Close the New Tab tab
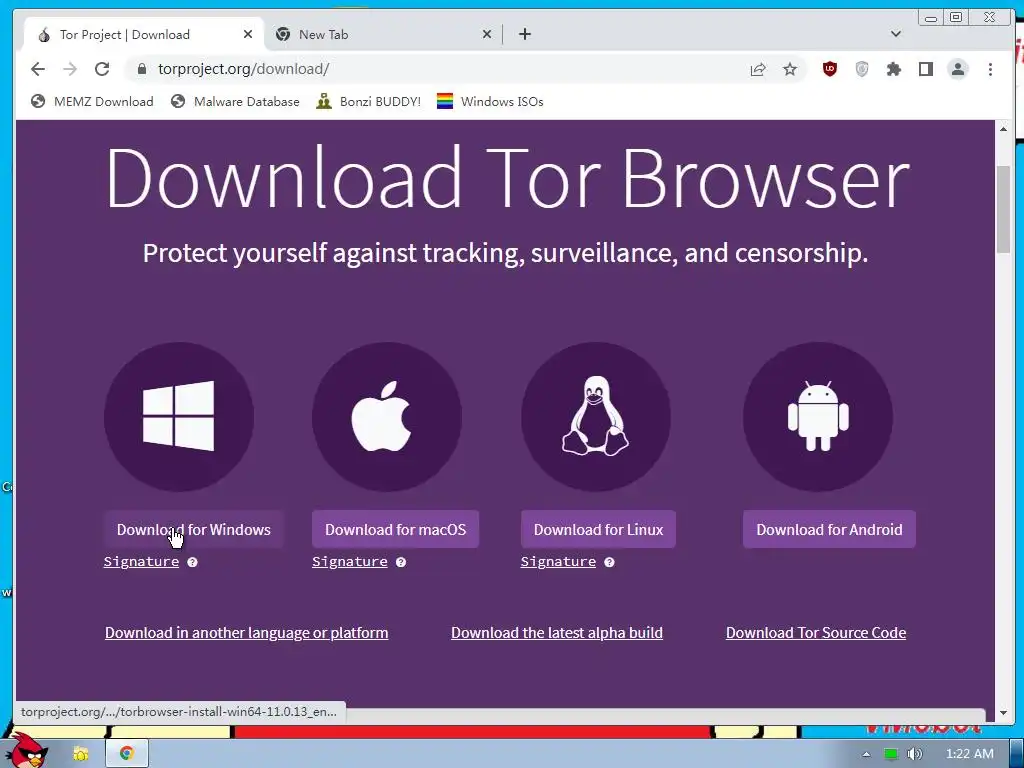This screenshot has width=1024, height=768. coord(487,35)
